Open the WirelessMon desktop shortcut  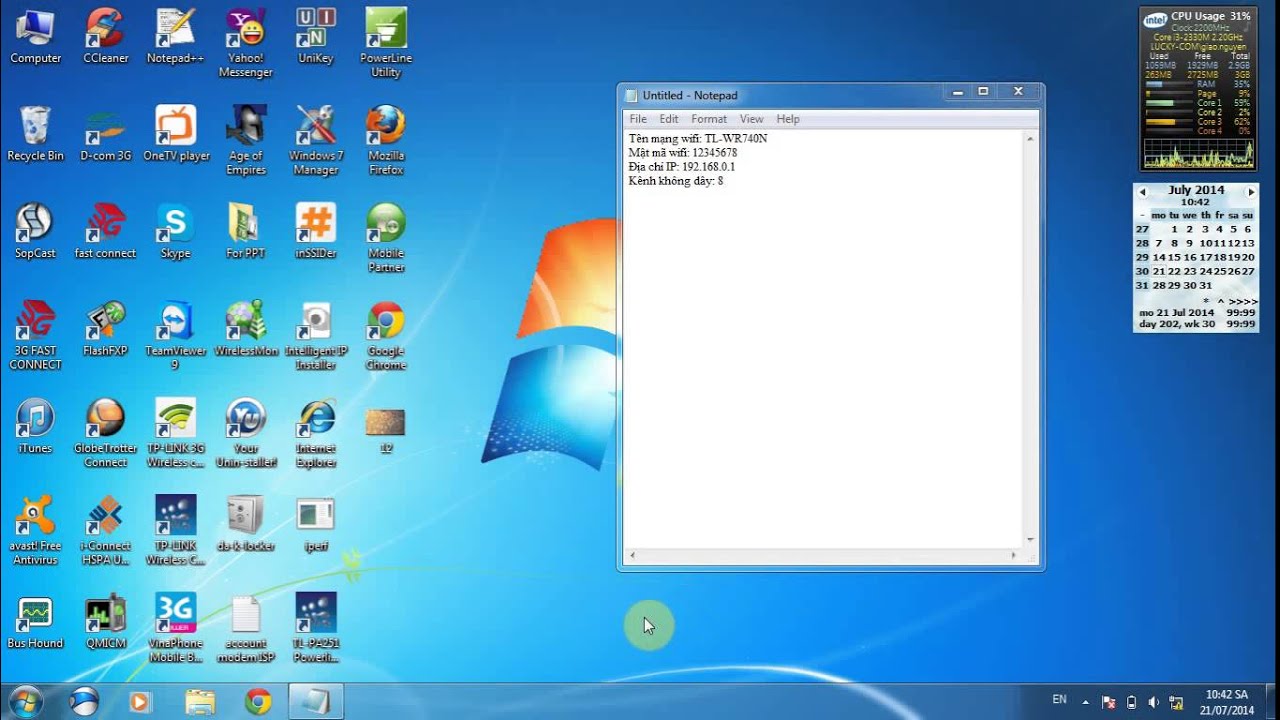246,329
